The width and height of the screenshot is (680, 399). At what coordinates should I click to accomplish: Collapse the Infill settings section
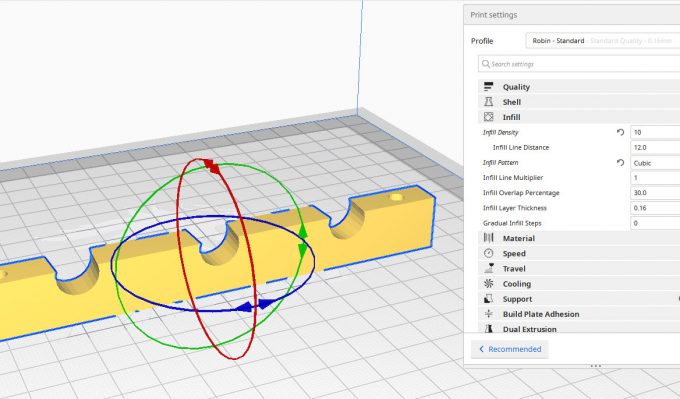(579, 117)
